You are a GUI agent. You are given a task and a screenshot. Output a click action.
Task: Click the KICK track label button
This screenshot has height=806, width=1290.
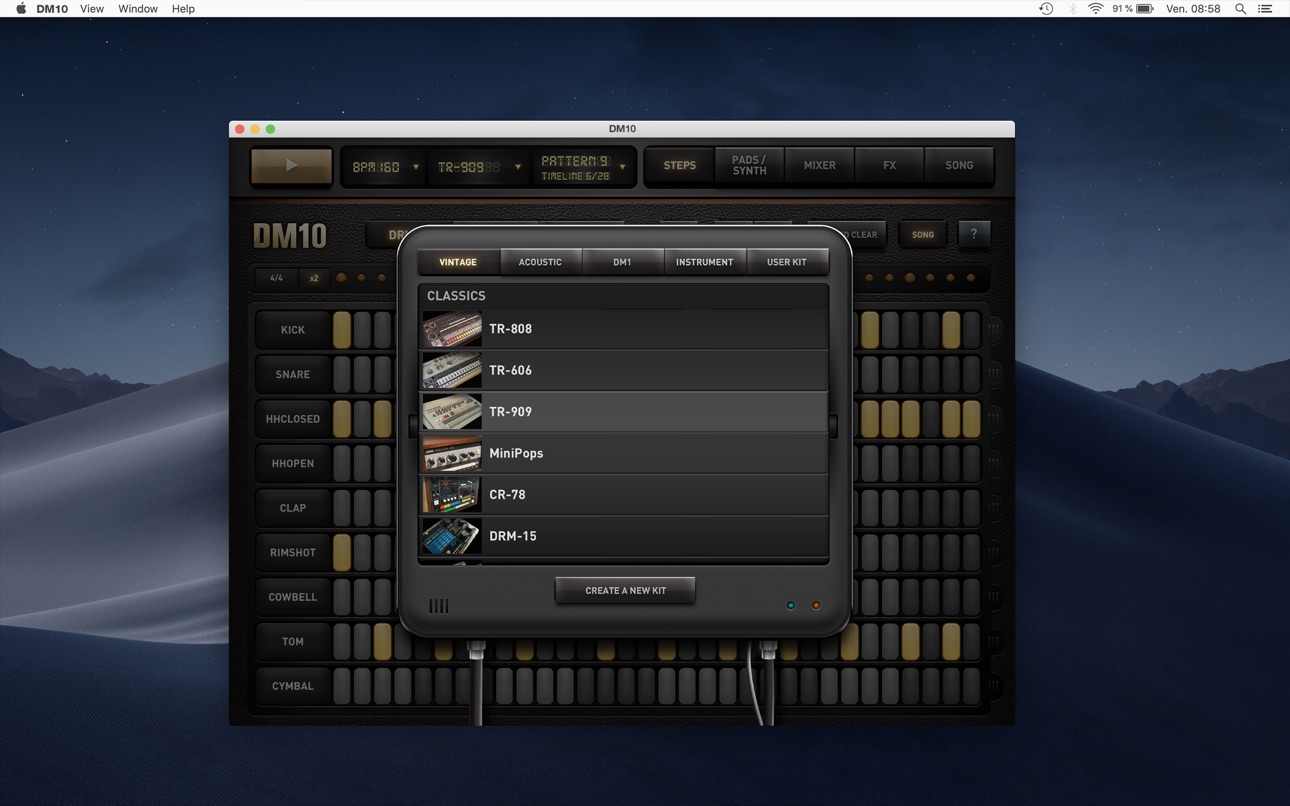pyautogui.click(x=292, y=329)
